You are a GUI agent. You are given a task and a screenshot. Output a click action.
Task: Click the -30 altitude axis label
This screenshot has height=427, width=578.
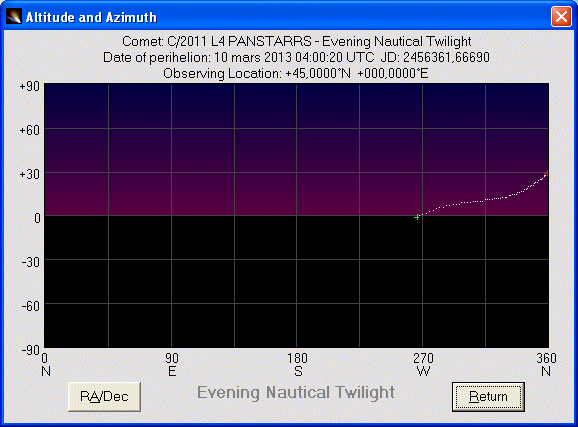(30, 262)
